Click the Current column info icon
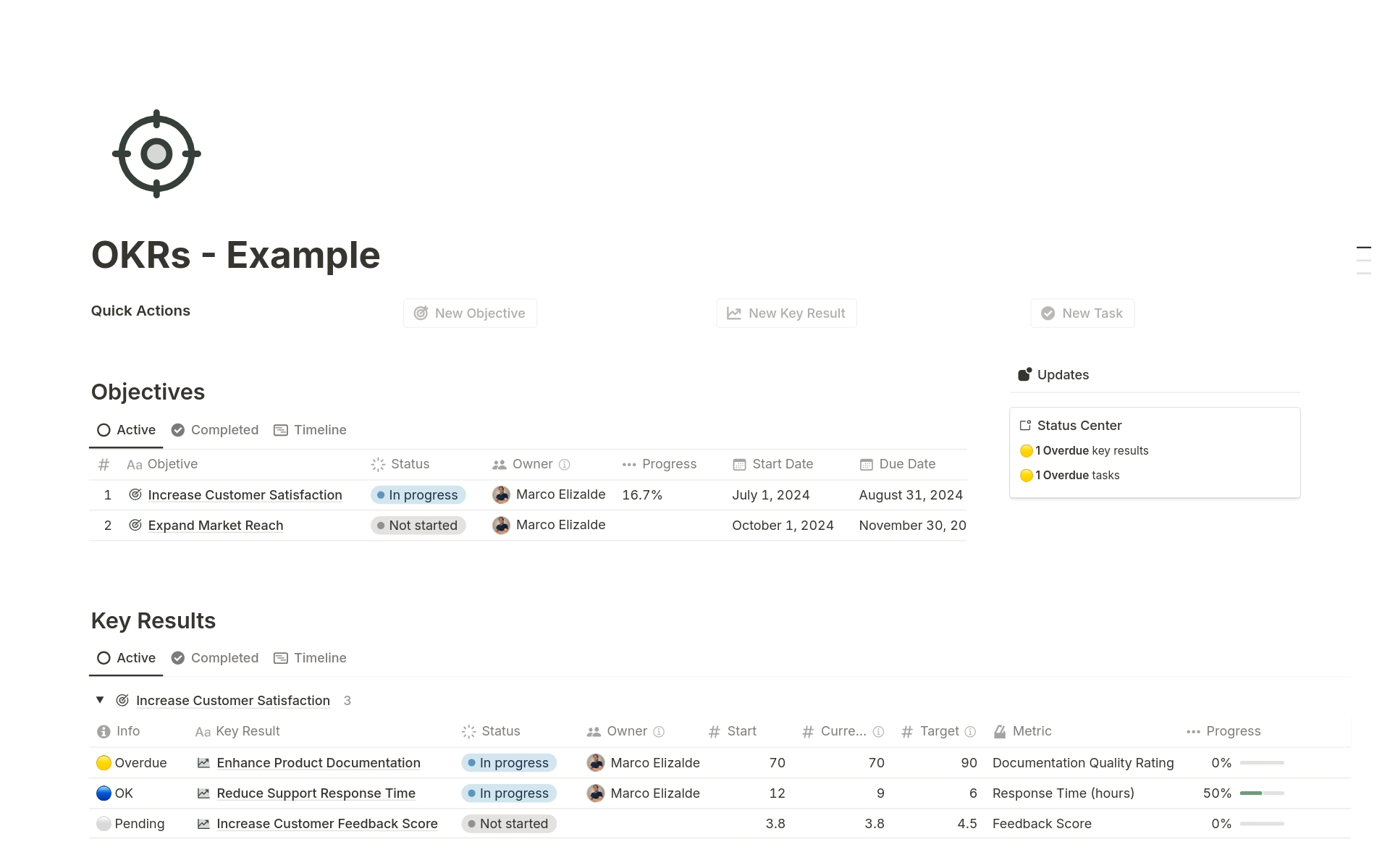This screenshot has height=868, width=1390. tap(878, 732)
